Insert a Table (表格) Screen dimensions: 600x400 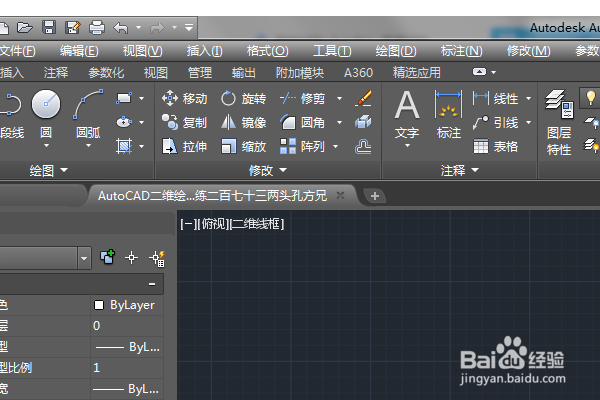click(x=495, y=146)
